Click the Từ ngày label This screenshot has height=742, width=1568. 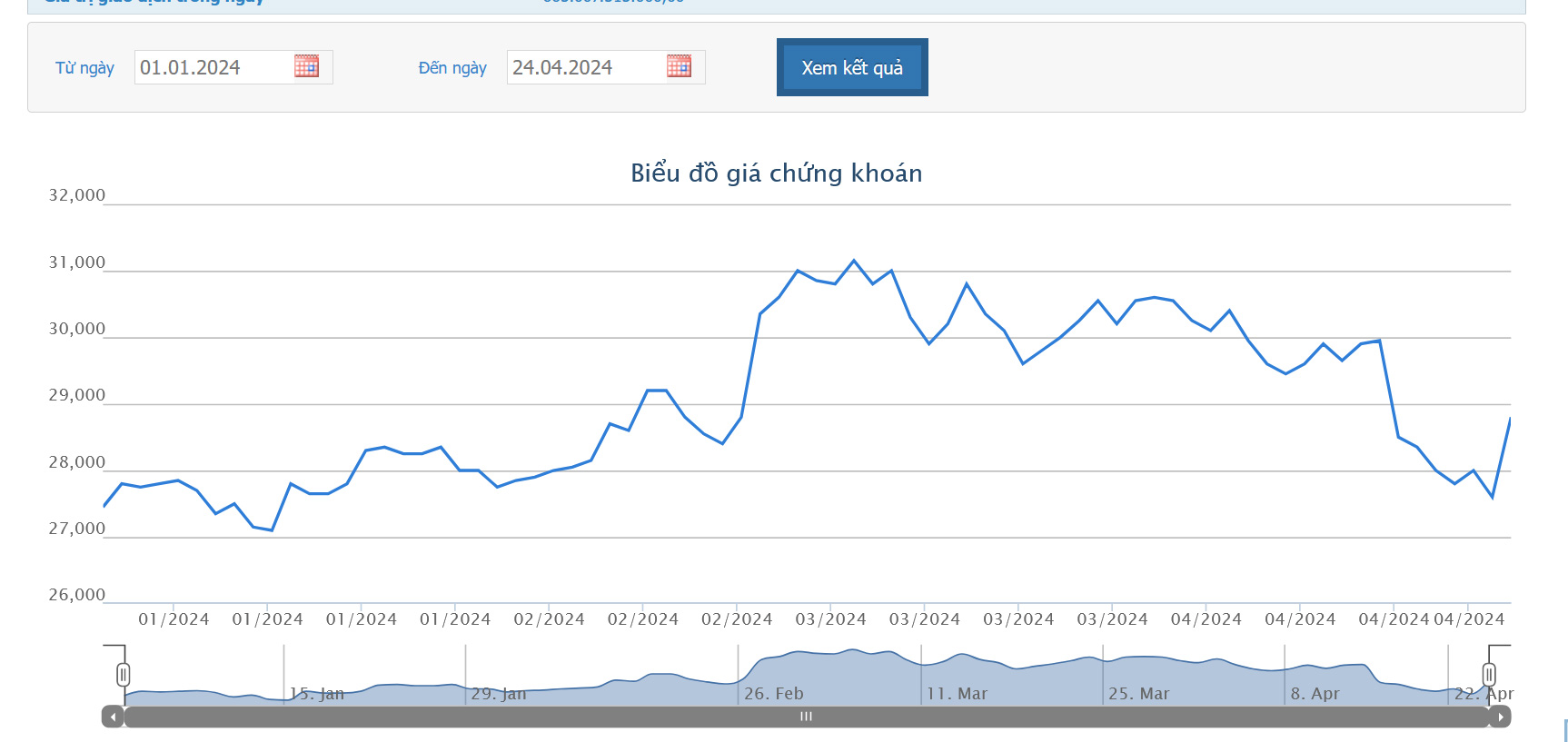click(x=84, y=68)
